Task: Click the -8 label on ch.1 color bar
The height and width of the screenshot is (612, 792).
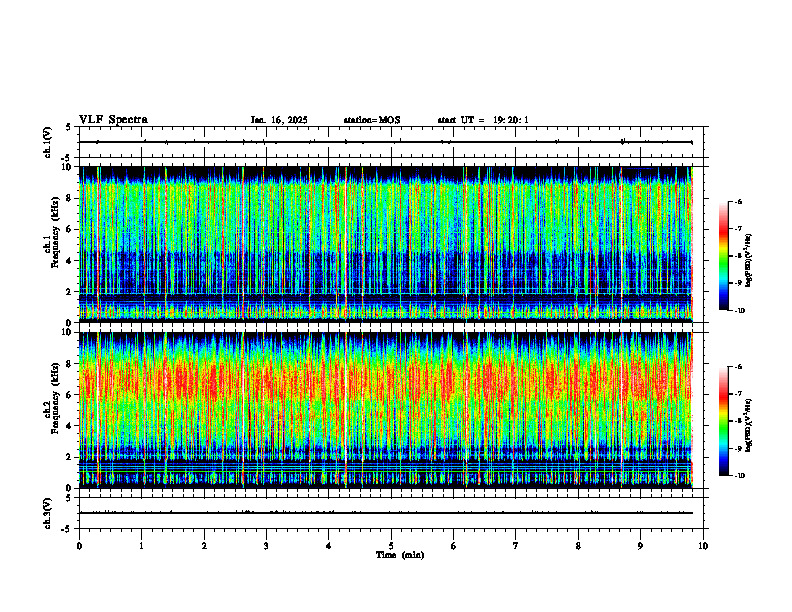Action: coord(739,256)
